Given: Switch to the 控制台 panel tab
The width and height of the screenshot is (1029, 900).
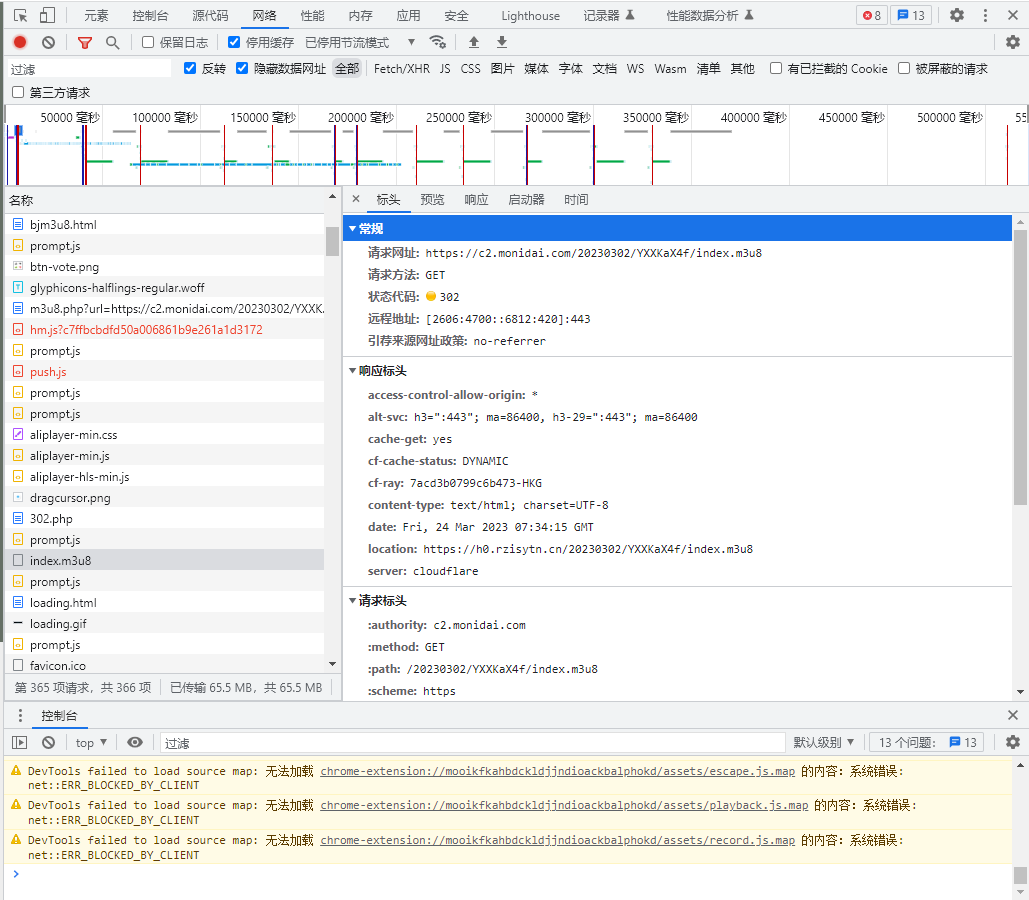Looking at the screenshot, I should tap(150, 15).
